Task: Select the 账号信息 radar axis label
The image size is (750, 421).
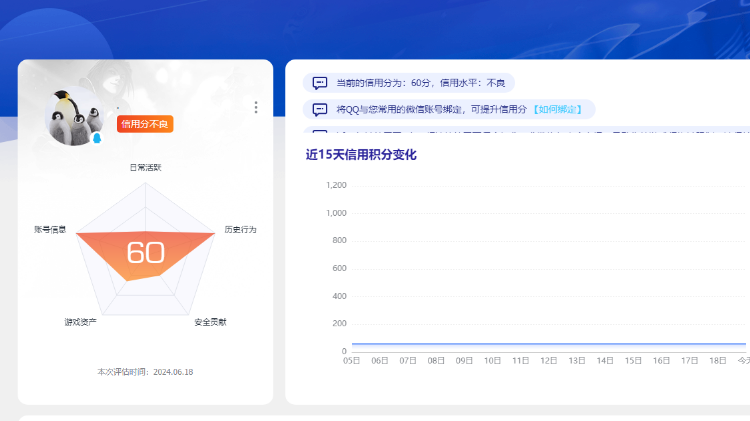Action: [50, 229]
